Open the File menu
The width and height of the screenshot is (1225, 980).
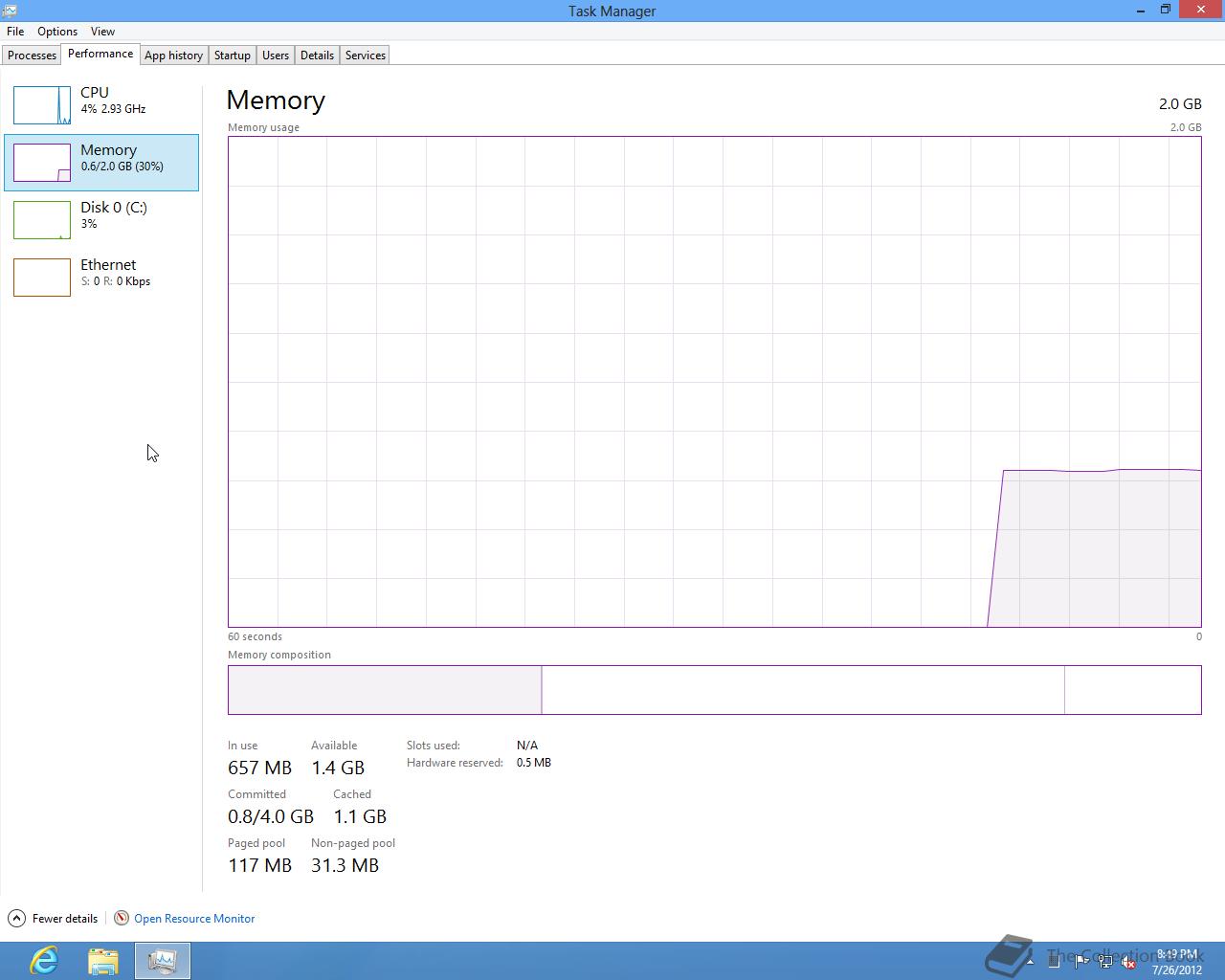point(15,32)
